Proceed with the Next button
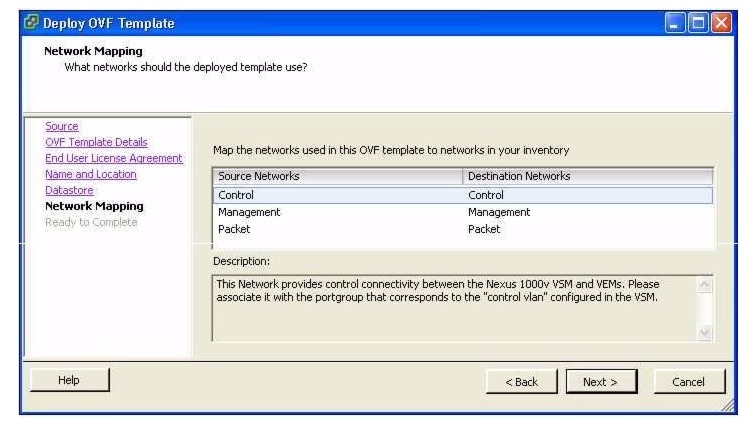 coord(601,381)
